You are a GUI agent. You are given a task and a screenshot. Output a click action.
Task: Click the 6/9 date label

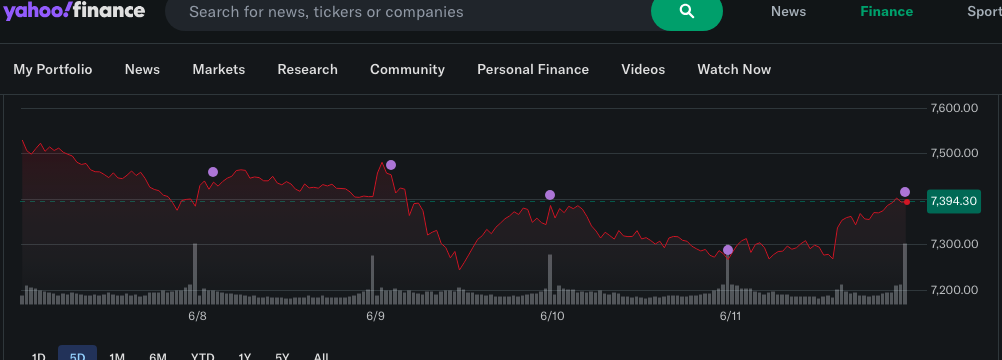[376, 317]
